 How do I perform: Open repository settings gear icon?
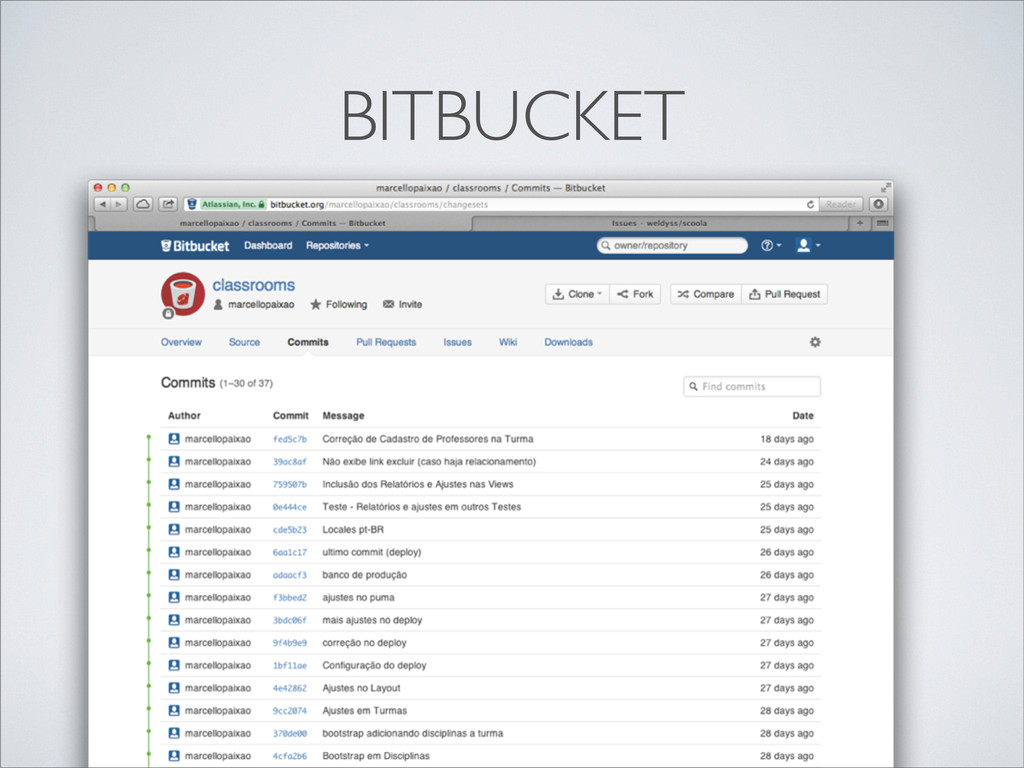815,342
